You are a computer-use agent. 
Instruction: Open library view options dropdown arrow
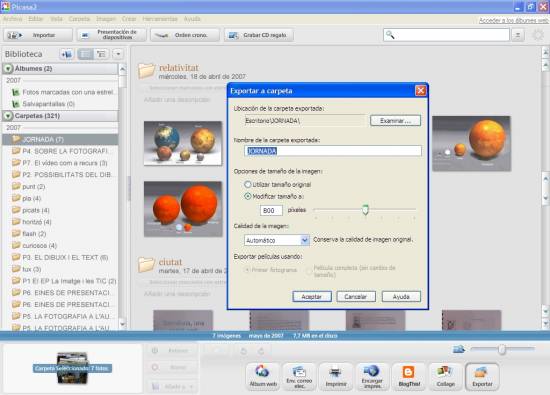118,54
